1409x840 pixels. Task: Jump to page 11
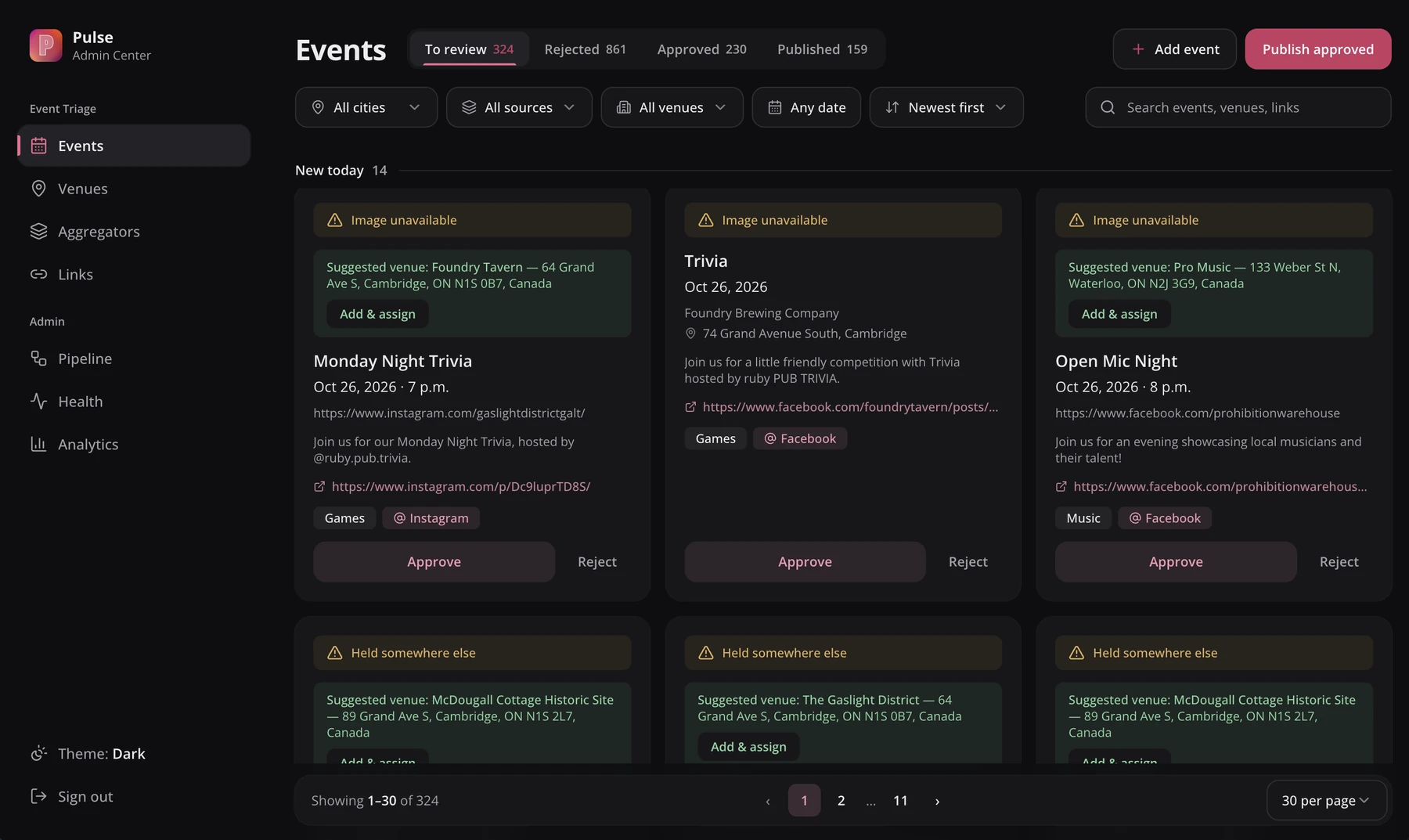point(900,801)
